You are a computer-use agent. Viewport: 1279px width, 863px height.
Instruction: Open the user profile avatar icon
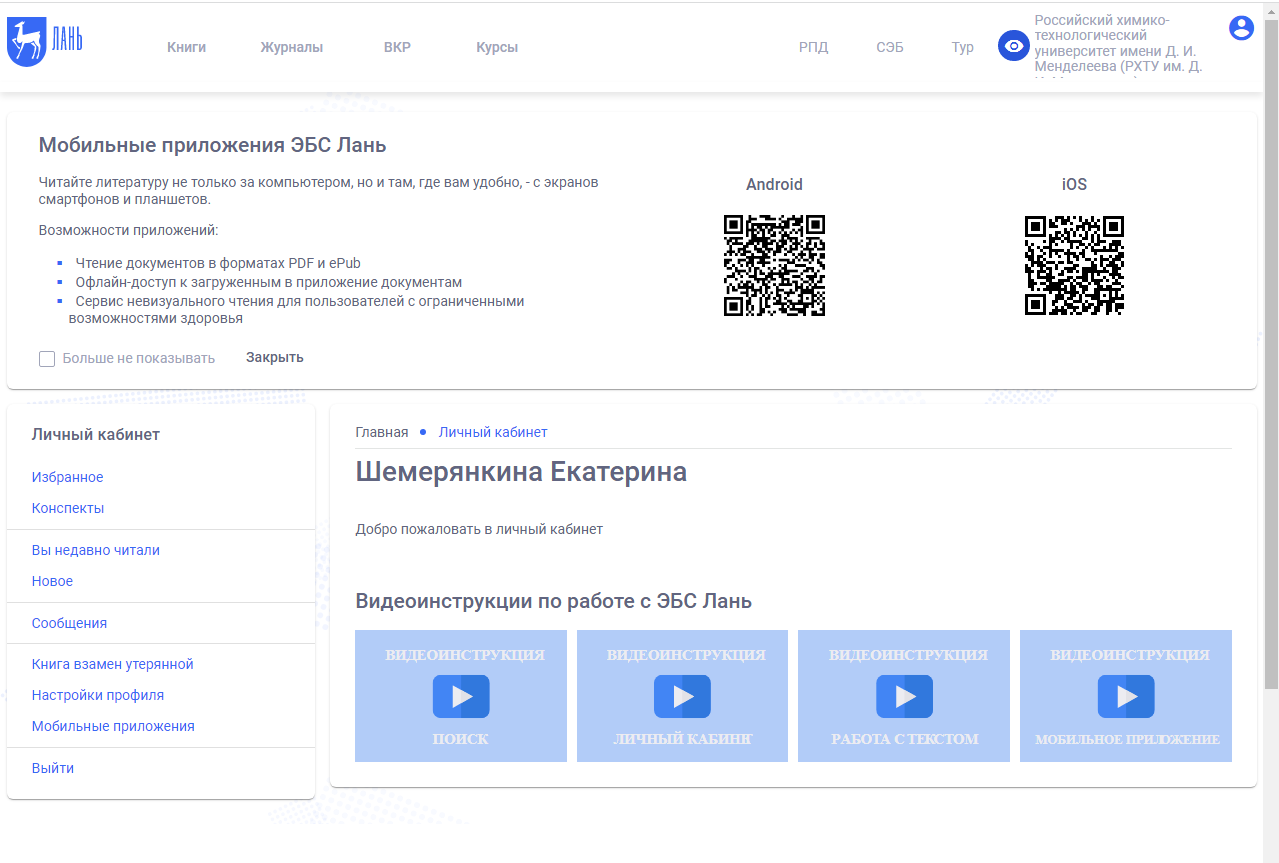coord(1241,28)
